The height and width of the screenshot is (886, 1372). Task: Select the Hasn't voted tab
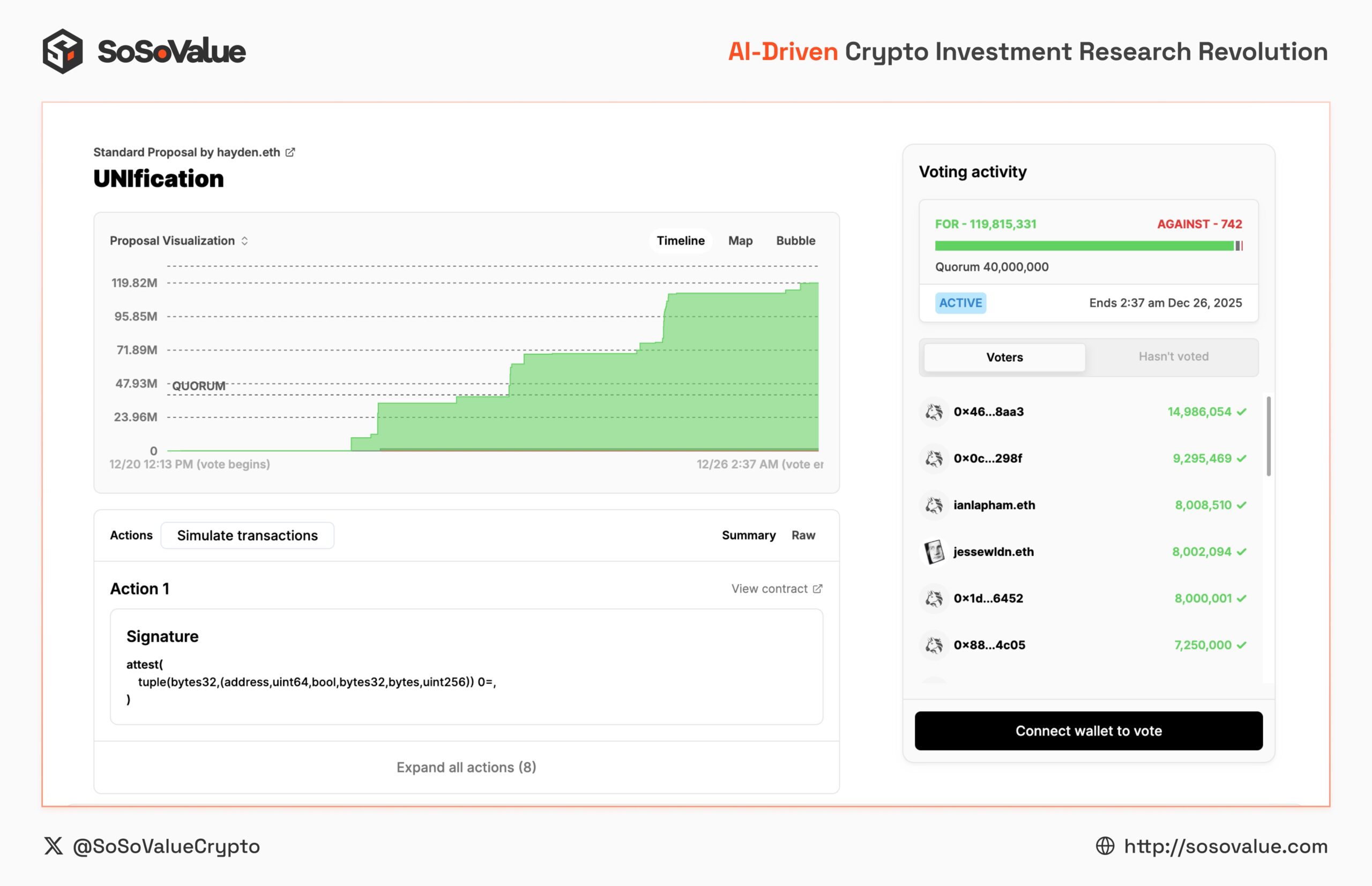(1173, 356)
